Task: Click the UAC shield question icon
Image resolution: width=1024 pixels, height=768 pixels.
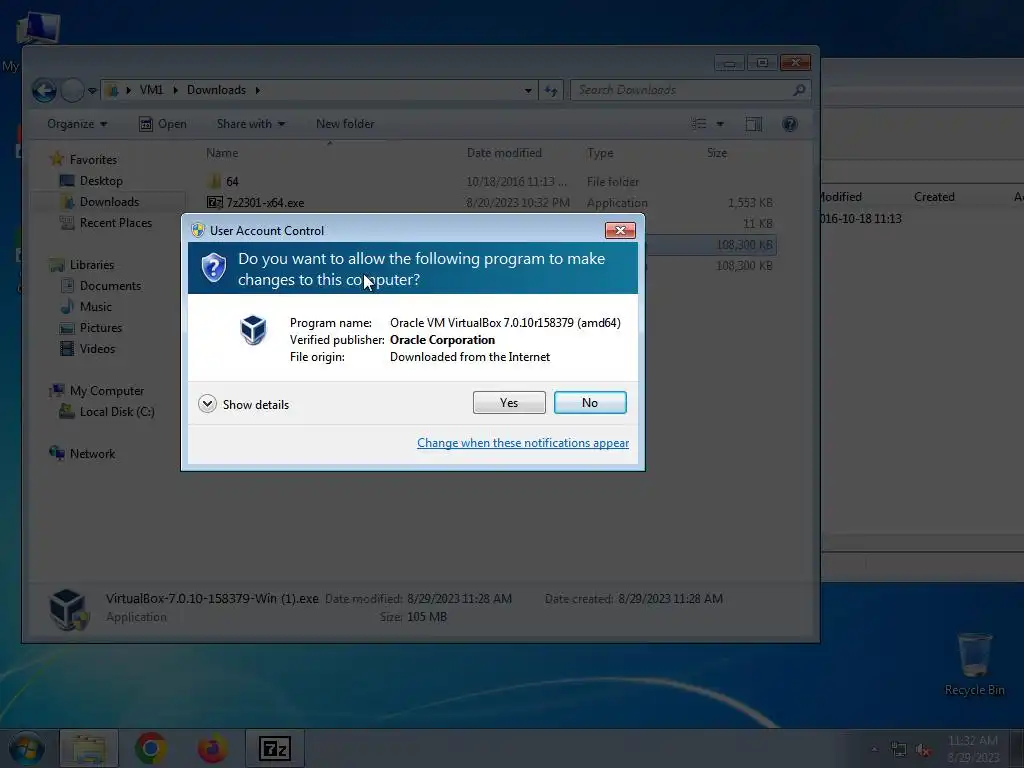Action: (x=214, y=268)
